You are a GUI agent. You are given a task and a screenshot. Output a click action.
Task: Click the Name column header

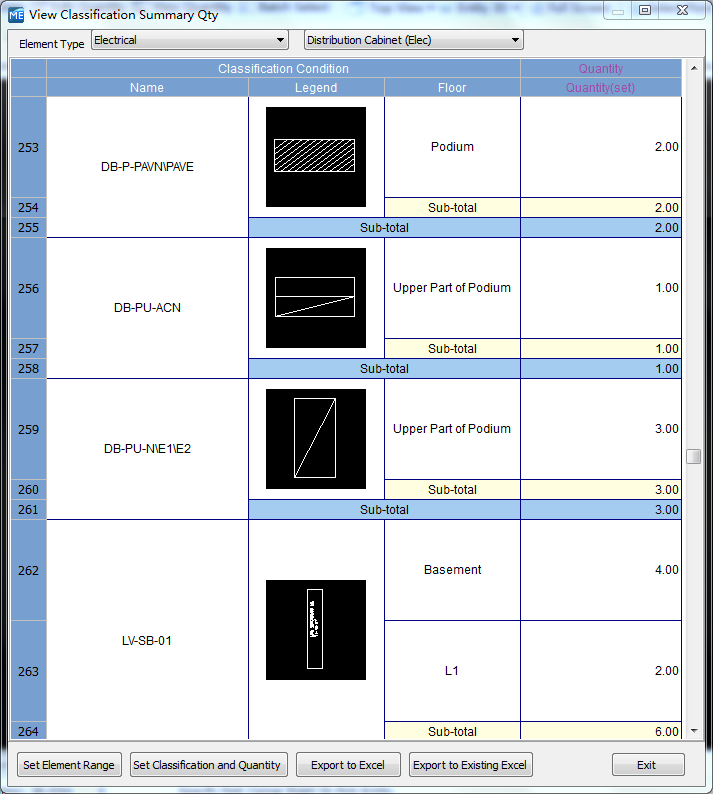[147, 88]
